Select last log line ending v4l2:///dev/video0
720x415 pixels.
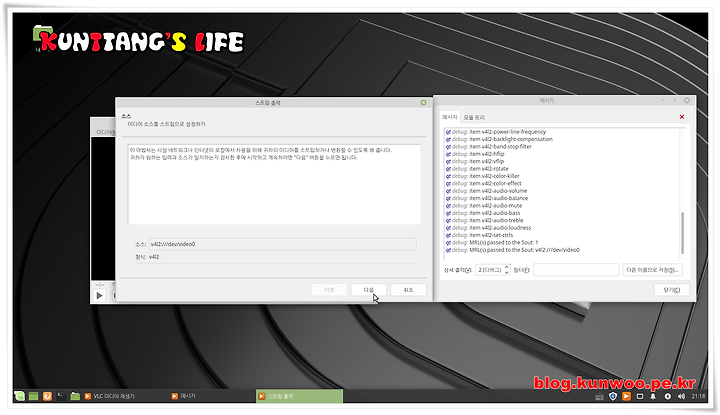513,250
